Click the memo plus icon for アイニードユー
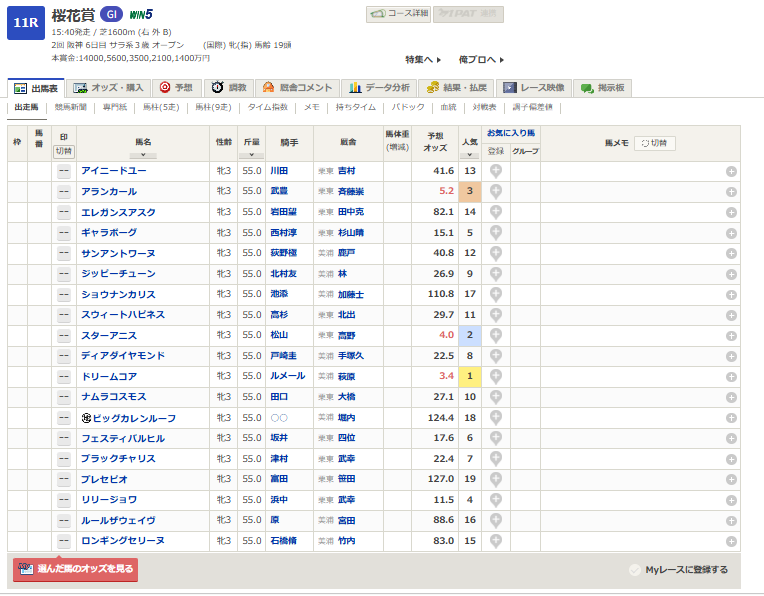Viewport: 764px width, 596px height. click(x=731, y=171)
